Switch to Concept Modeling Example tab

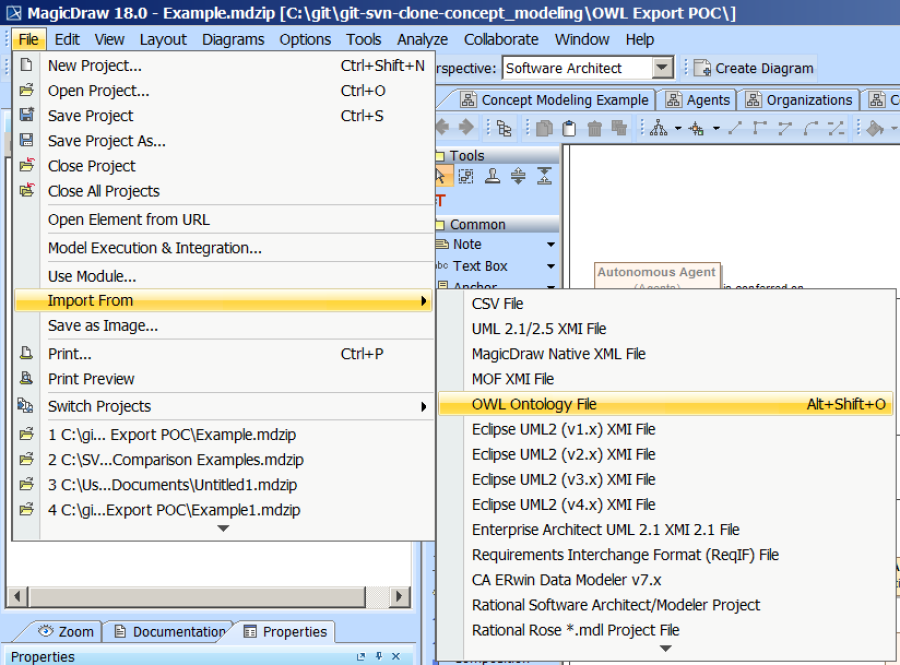point(554,100)
